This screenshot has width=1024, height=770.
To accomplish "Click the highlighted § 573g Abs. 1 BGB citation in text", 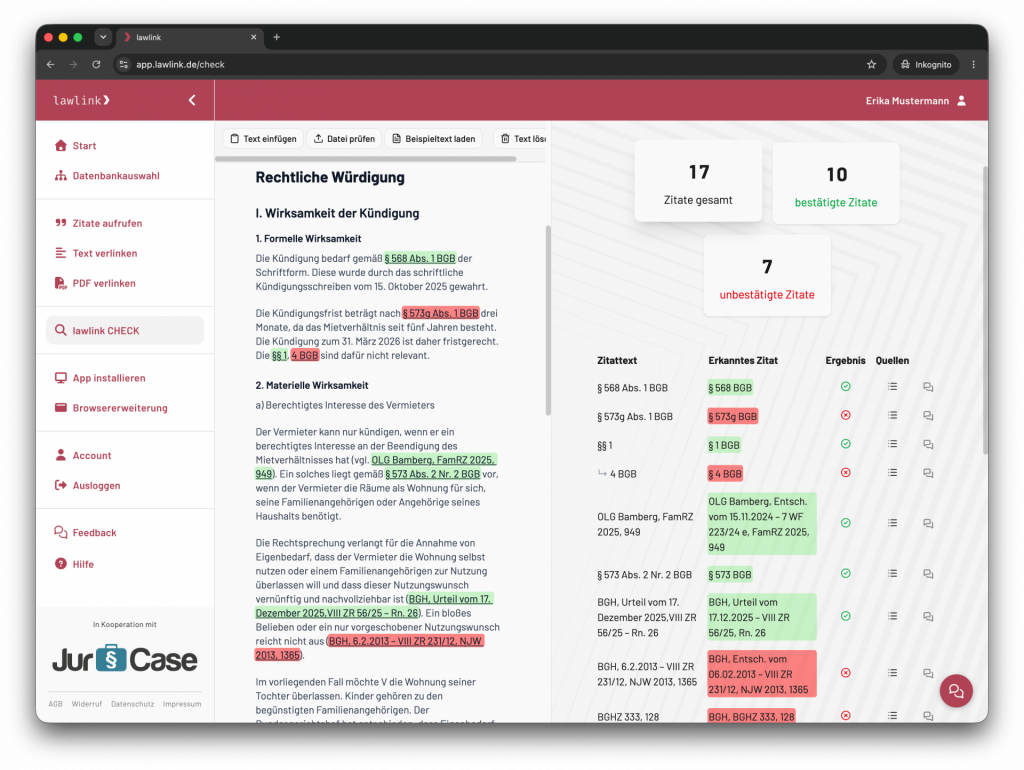I will (x=440, y=313).
